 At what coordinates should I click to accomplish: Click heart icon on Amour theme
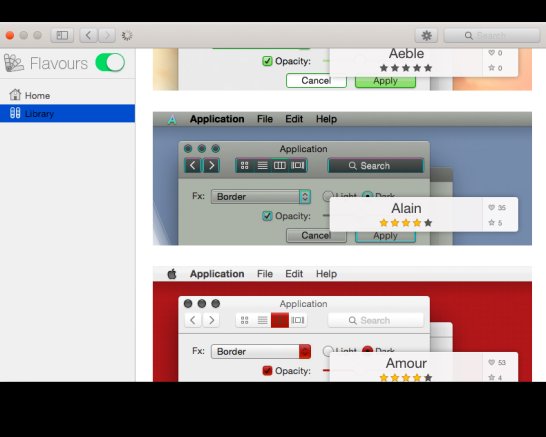(491, 362)
